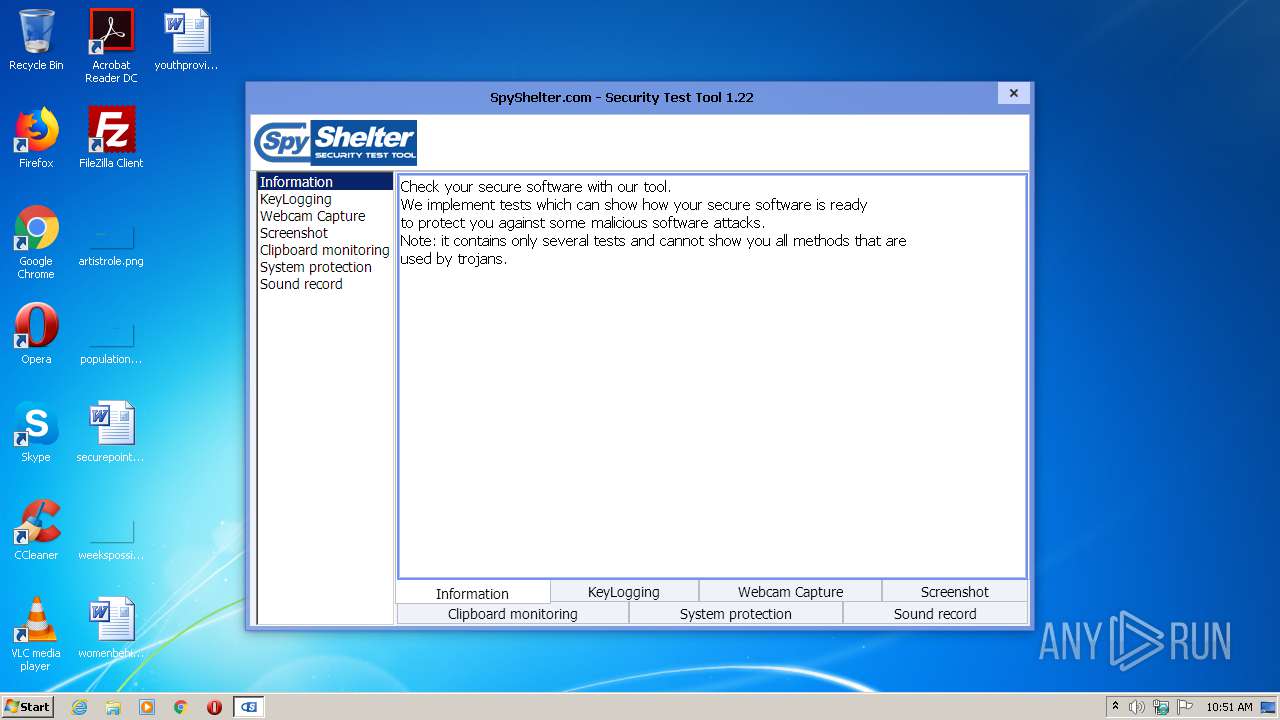The image size is (1280, 720).
Task: Open the womenbeh Word document
Action: coord(111,628)
